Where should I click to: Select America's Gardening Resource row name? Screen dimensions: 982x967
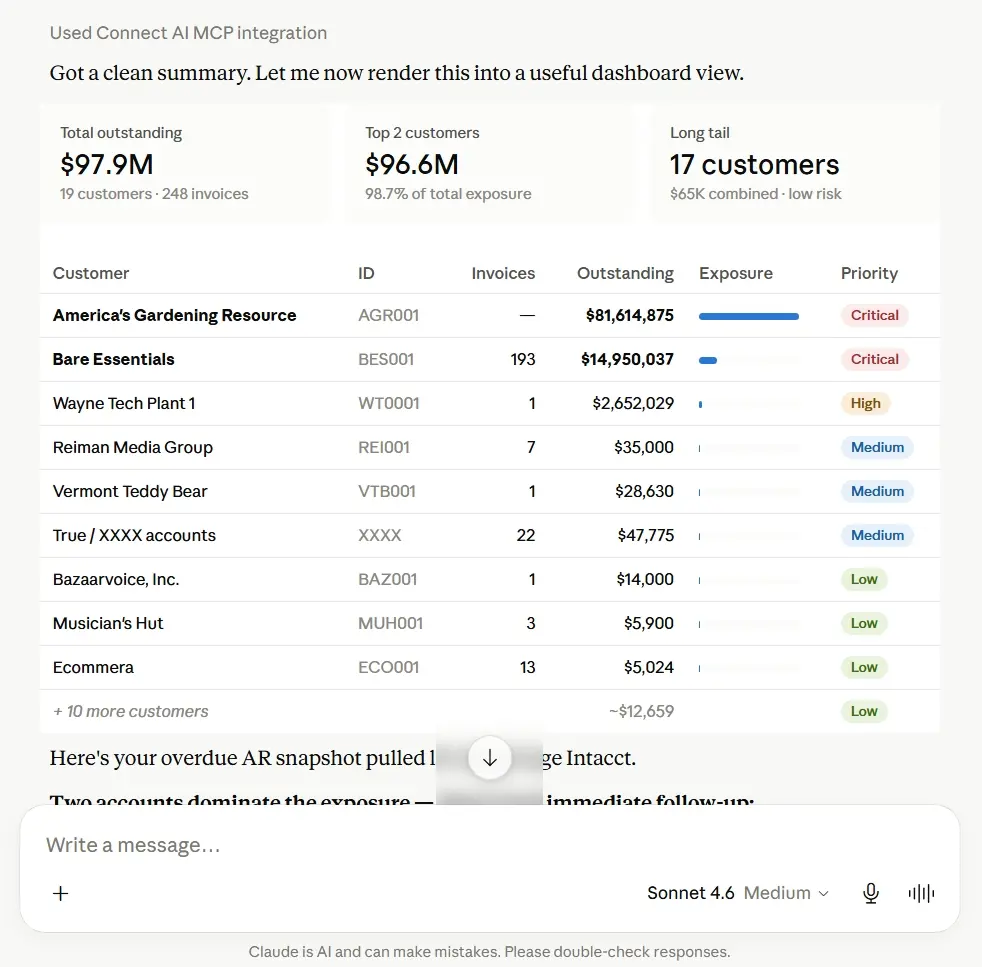tap(175, 315)
